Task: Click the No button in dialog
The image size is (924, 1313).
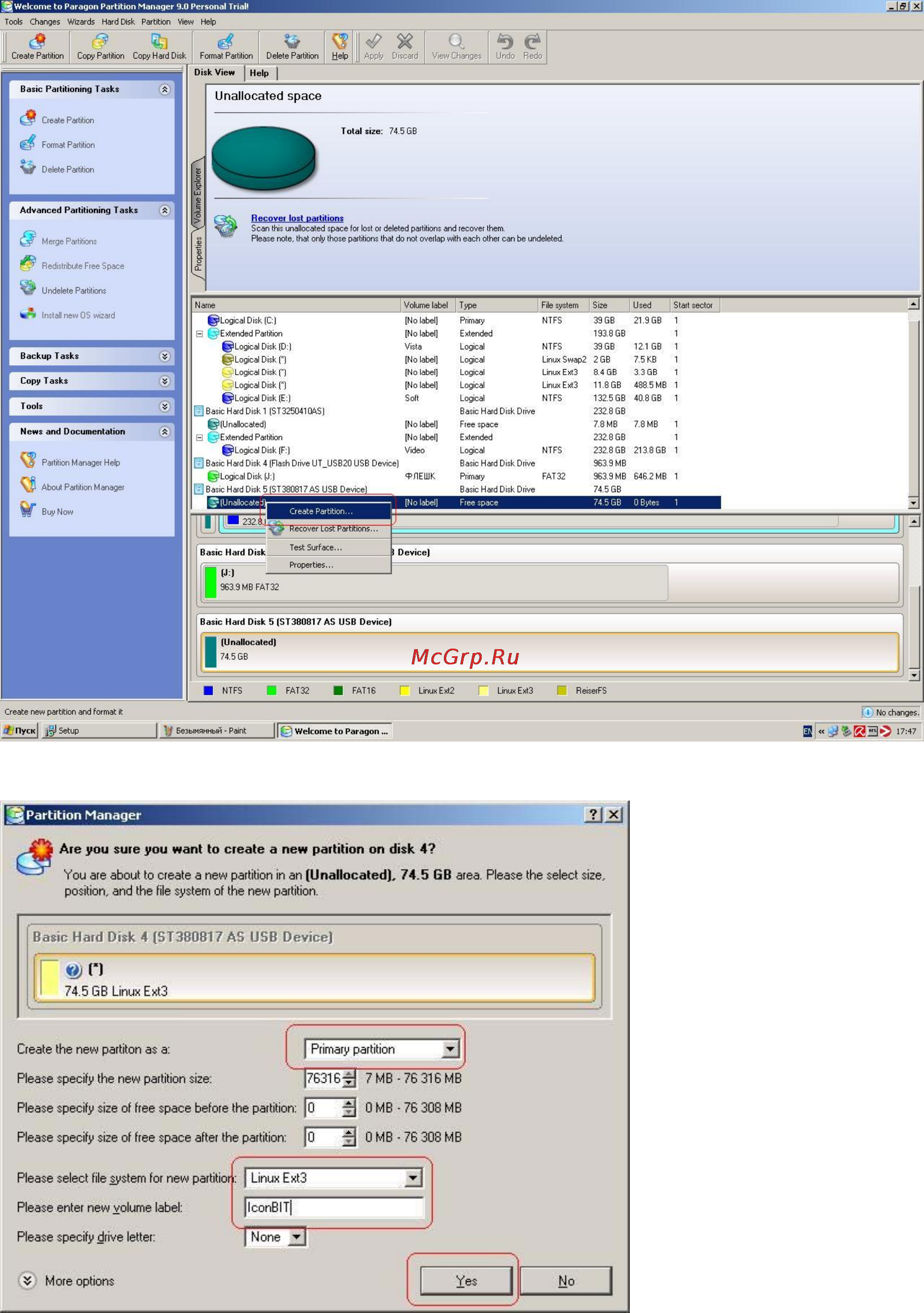Action: [x=566, y=1281]
